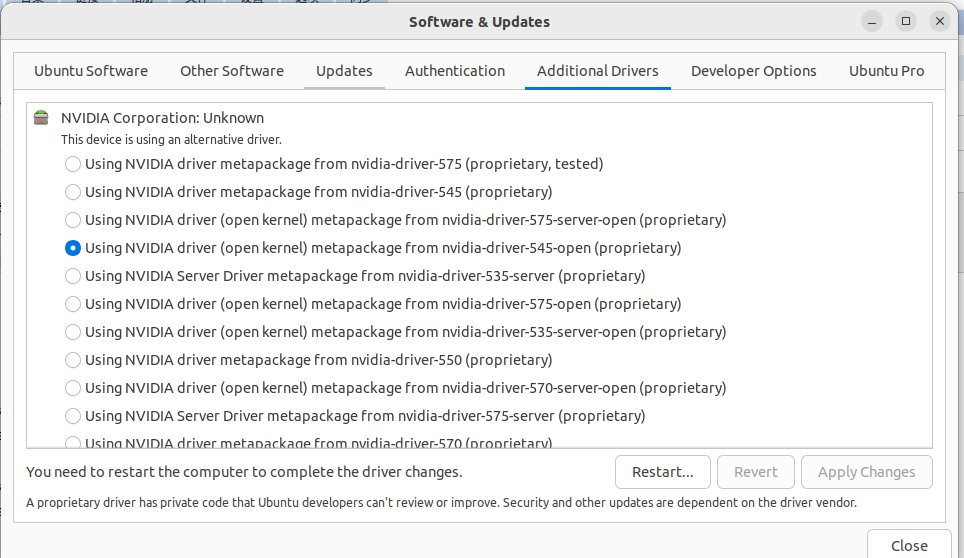Click the Close button at bottom
Image resolution: width=964 pixels, height=558 pixels.
[909, 545]
